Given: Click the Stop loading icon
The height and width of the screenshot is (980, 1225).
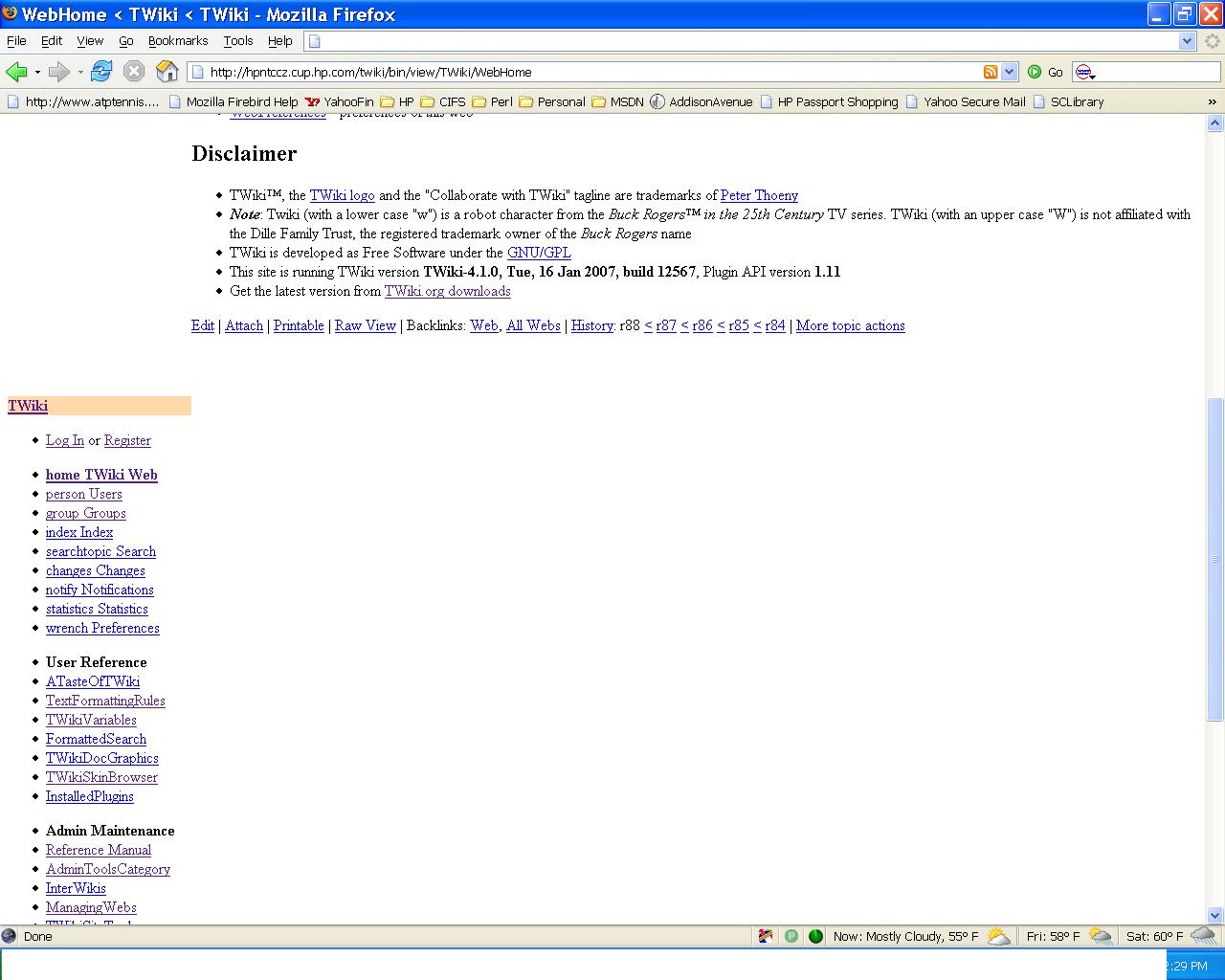Looking at the screenshot, I should pyautogui.click(x=134, y=72).
